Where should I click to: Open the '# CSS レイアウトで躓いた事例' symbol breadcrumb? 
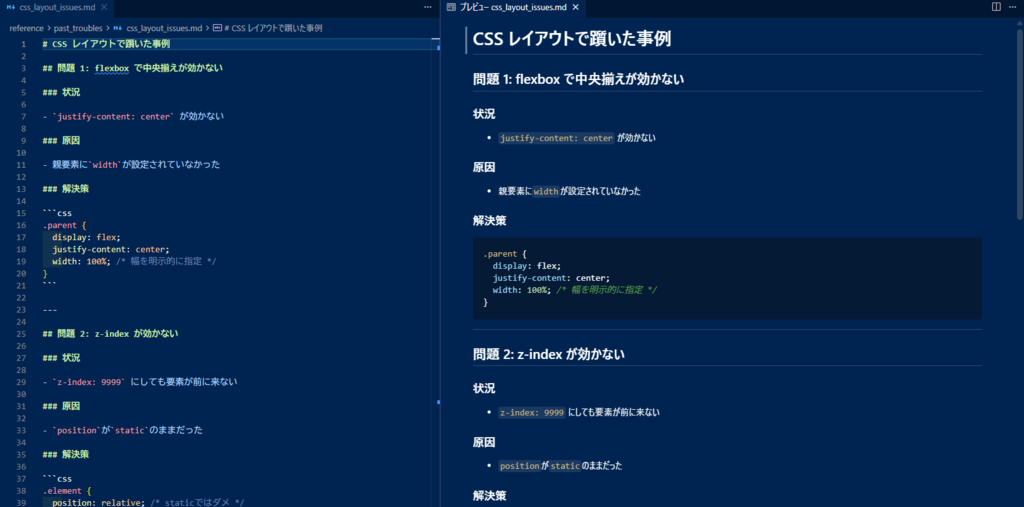click(273, 28)
